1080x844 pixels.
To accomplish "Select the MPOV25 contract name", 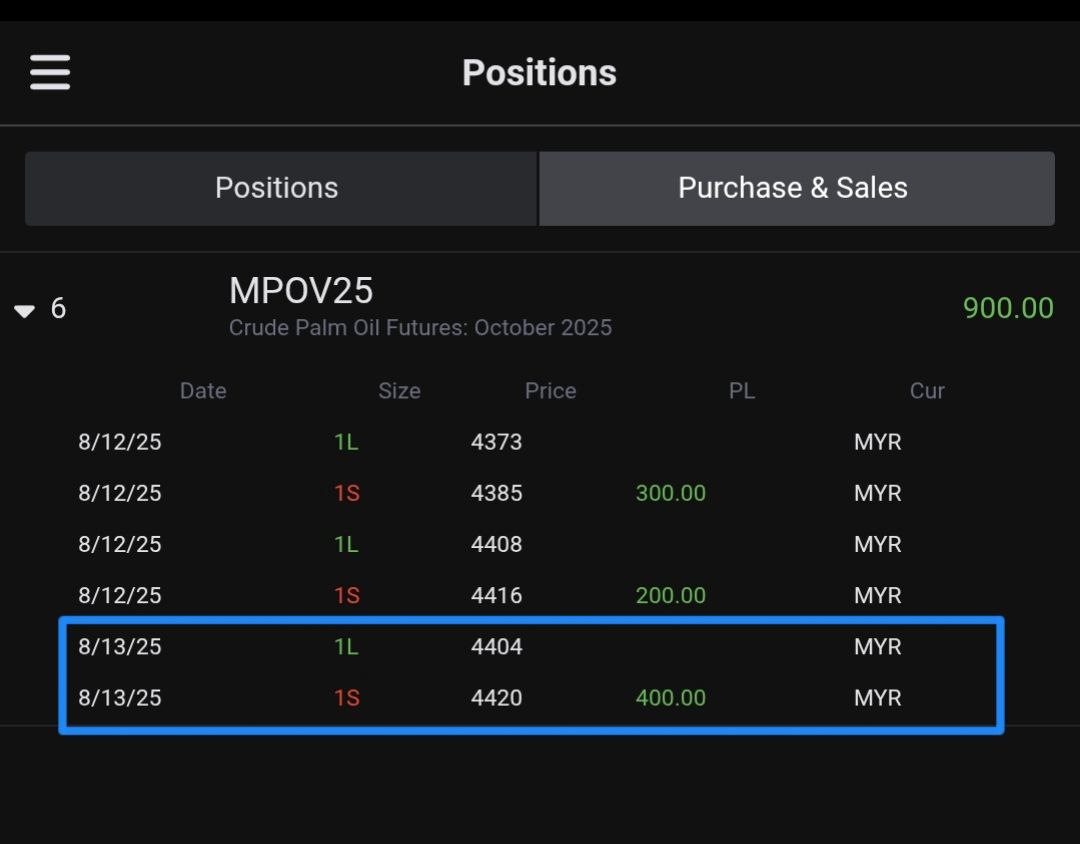I will 301,291.
